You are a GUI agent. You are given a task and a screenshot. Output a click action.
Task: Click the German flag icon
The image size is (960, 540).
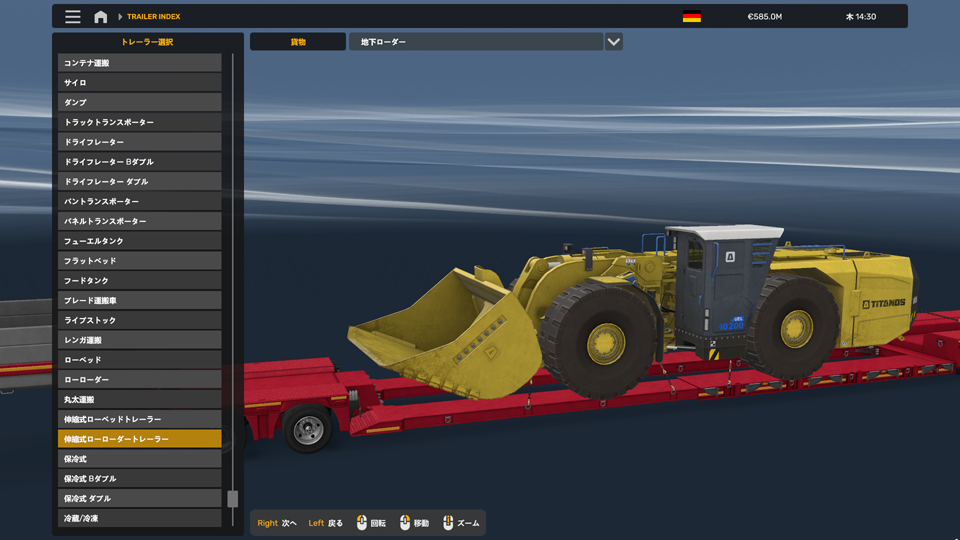coord(691,17)
